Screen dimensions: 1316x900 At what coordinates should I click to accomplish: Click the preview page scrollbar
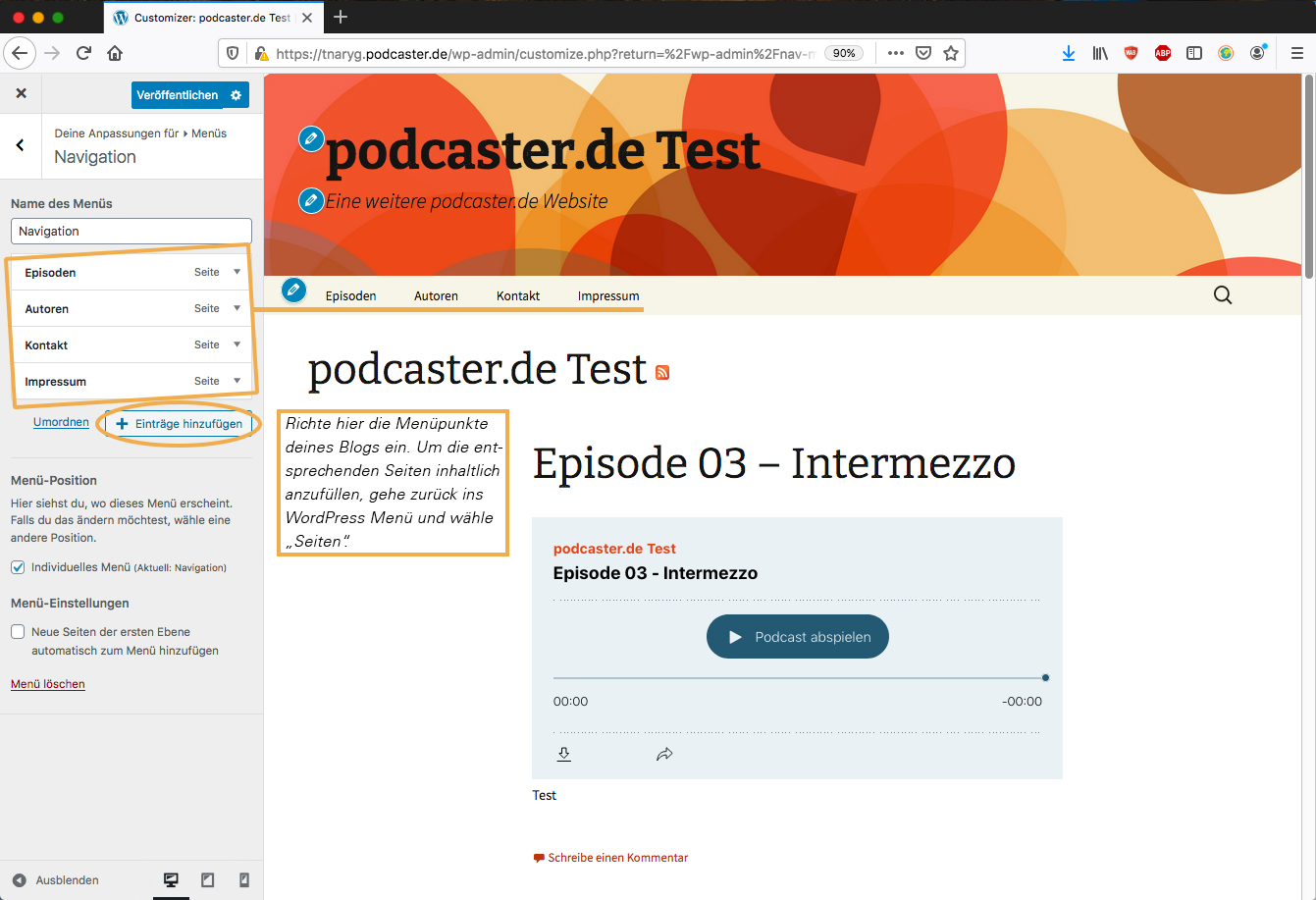click(x=1309, y=175)
